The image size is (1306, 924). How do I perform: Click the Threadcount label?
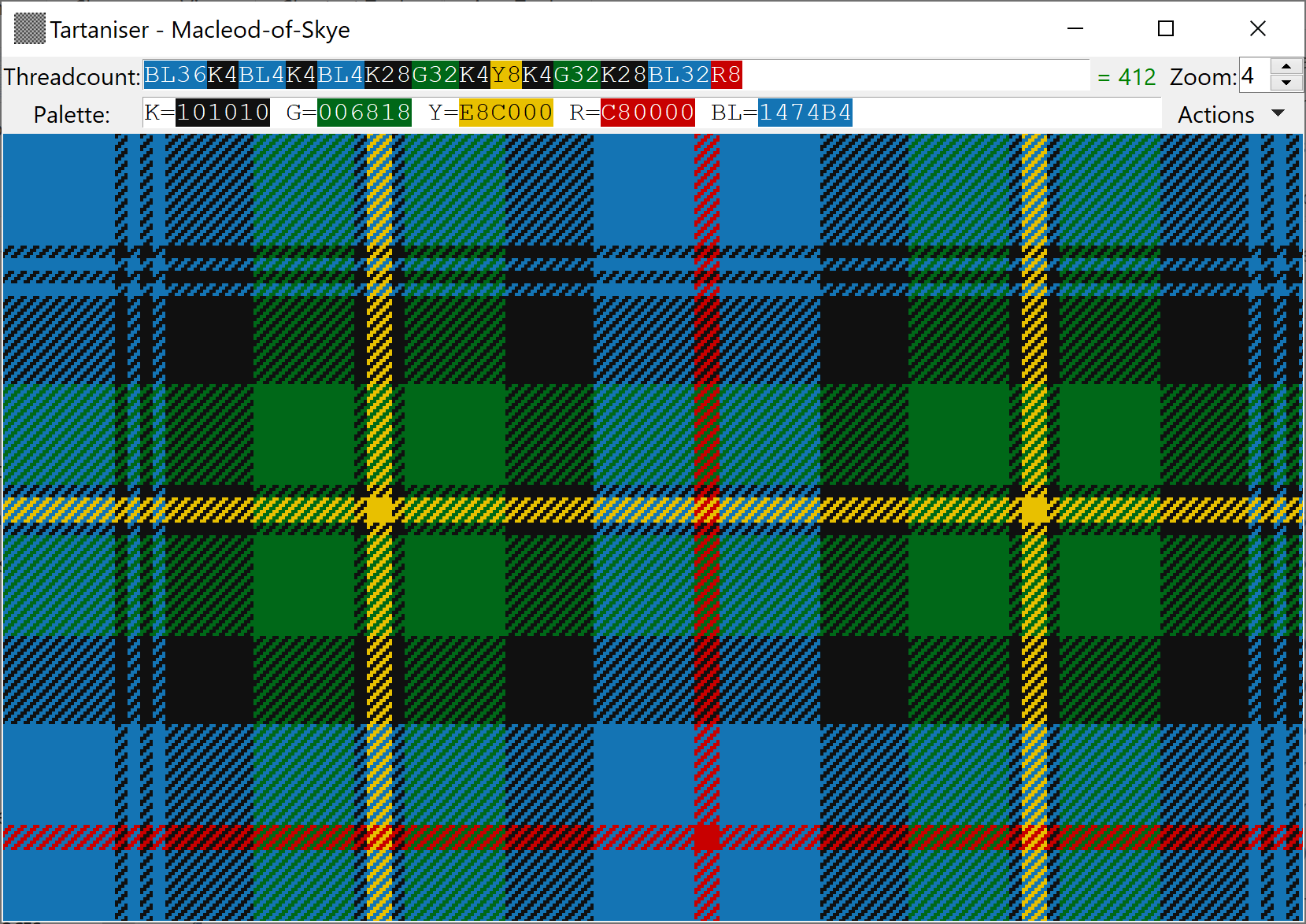pos(72,77)
